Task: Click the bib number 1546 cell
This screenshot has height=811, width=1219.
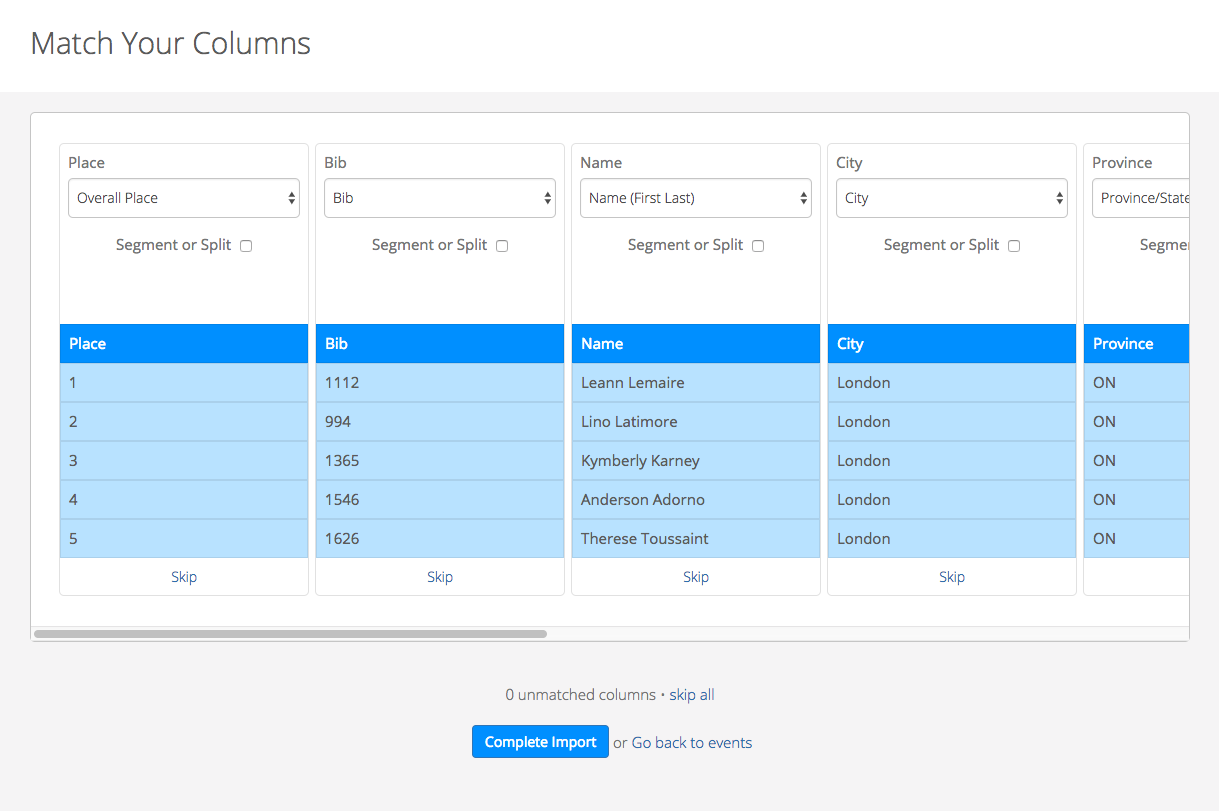Action: pyautogui.click(x=440, y=500)
